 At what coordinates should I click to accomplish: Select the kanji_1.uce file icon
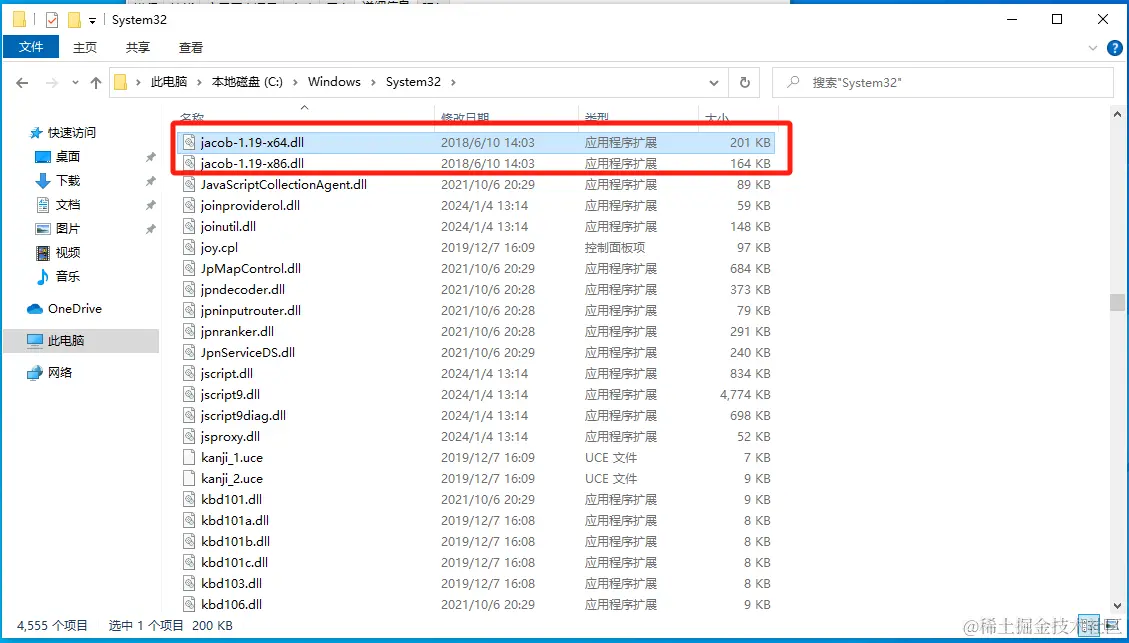(x=189, y=457)
